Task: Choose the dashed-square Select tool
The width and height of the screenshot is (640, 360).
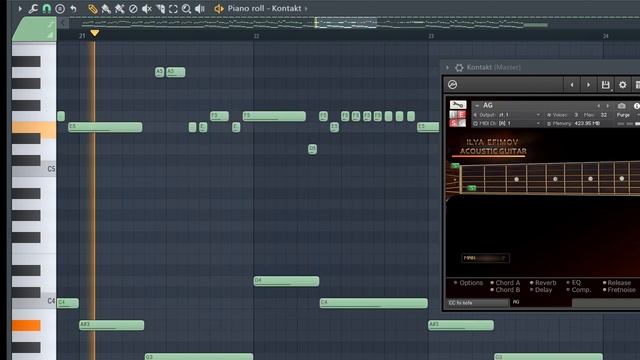Action: [x=173, y=8]
